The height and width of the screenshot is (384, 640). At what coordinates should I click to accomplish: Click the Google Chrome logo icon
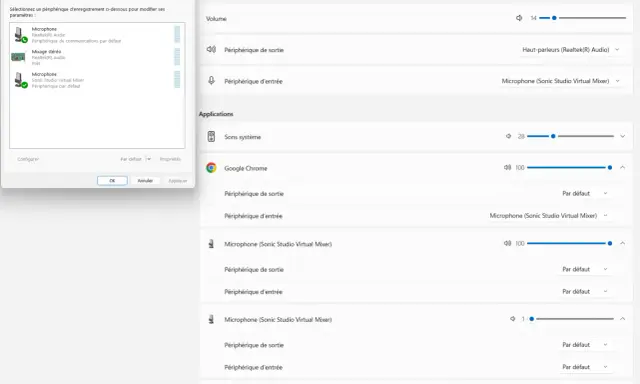tap(211, 168)
